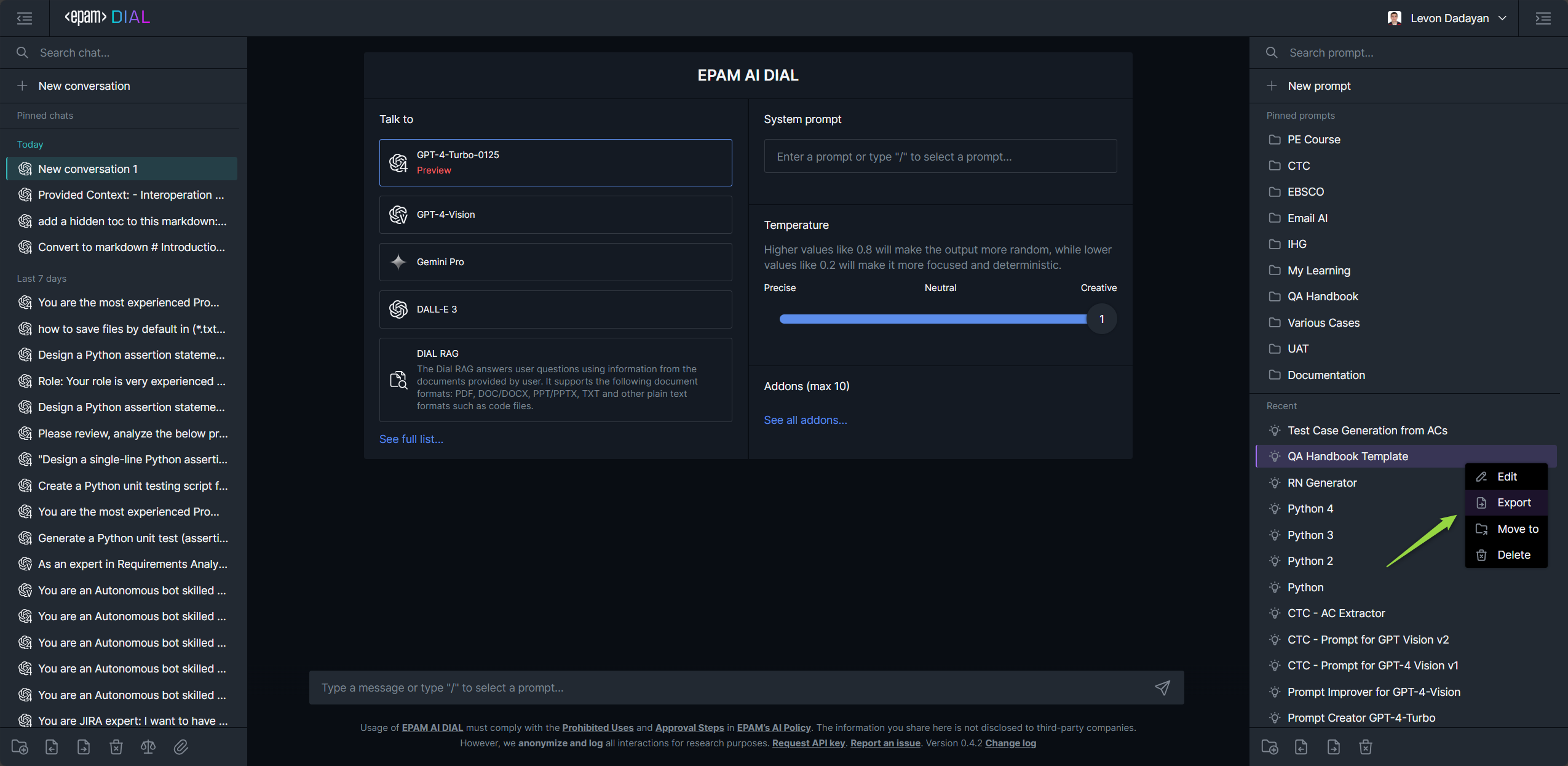Image resolution: width=1568 pixels, height=766 pixels.
Task: Select DALL-E 3 model
Action: coord(555,309)
